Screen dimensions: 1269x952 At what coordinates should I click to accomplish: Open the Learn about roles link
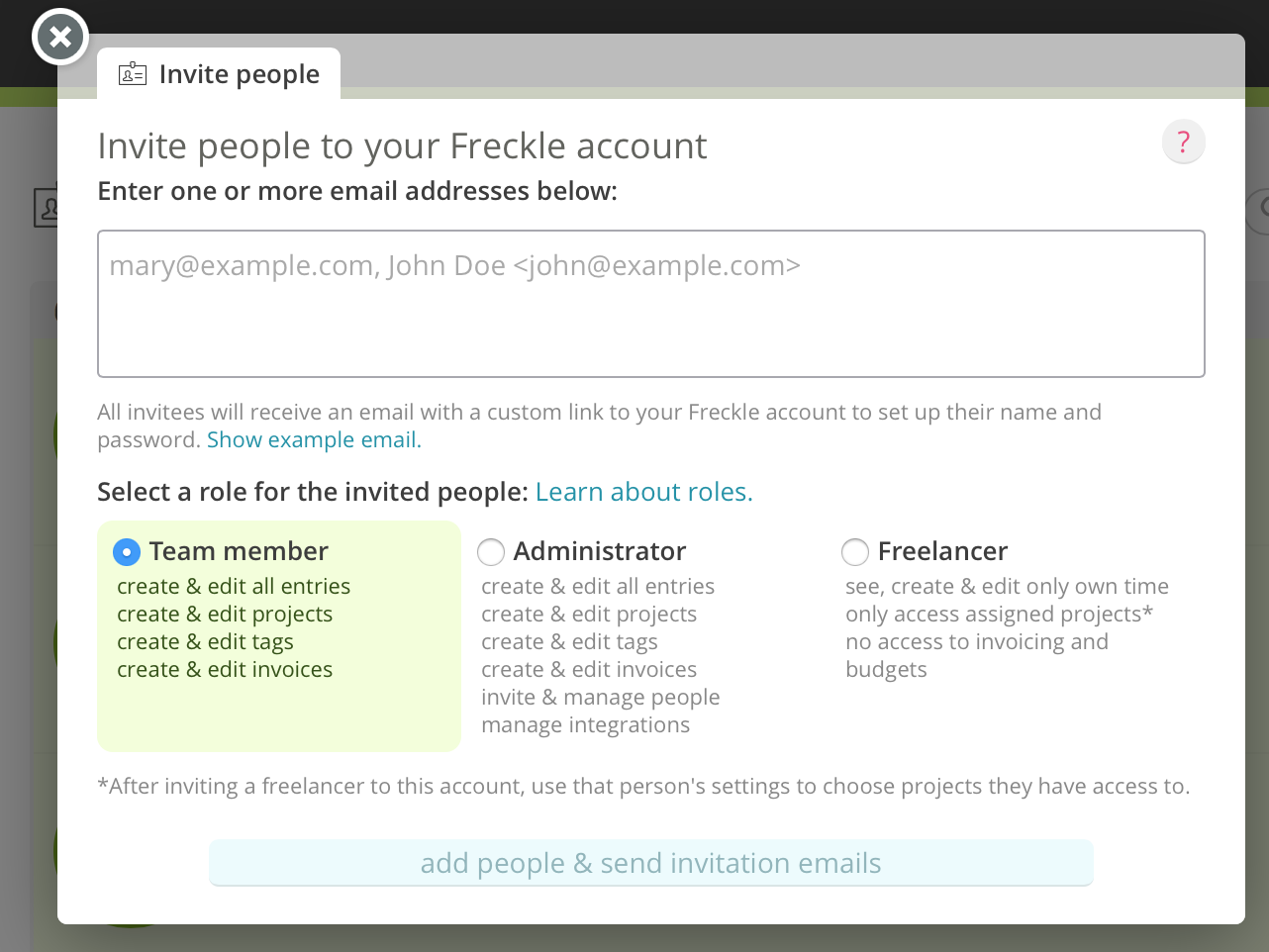pyautogui.click(x=643, y=491)
